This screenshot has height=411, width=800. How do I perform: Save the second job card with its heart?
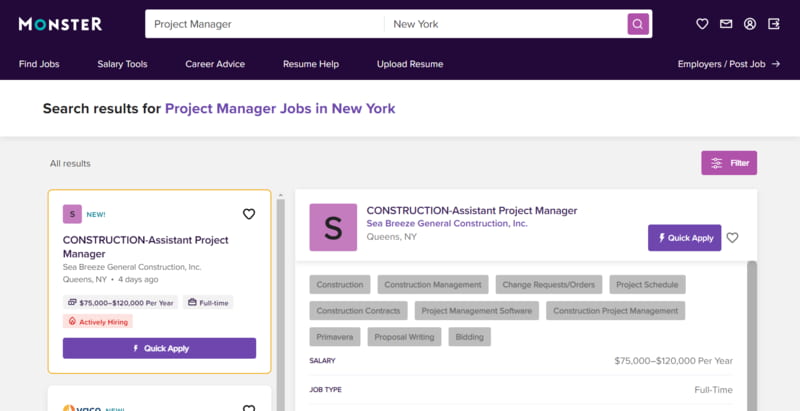click(248, 408)
